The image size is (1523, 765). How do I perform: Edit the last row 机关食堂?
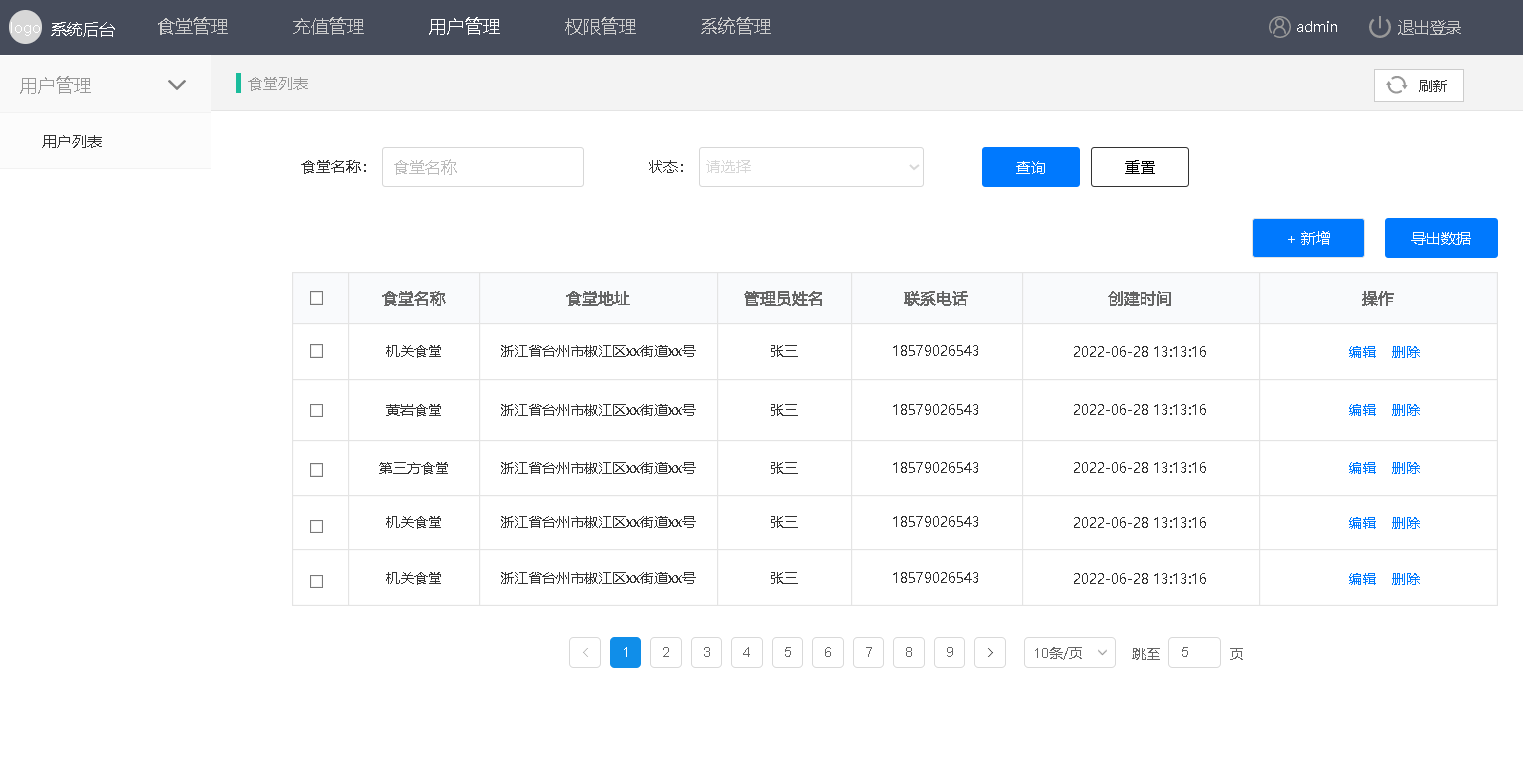(1362, 579)
